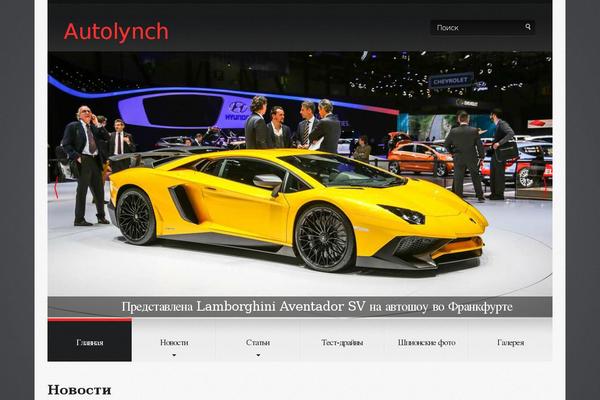The image size is (600, 400).
Task: Expand the Статьи dropdown arrow
Action: 258,355
